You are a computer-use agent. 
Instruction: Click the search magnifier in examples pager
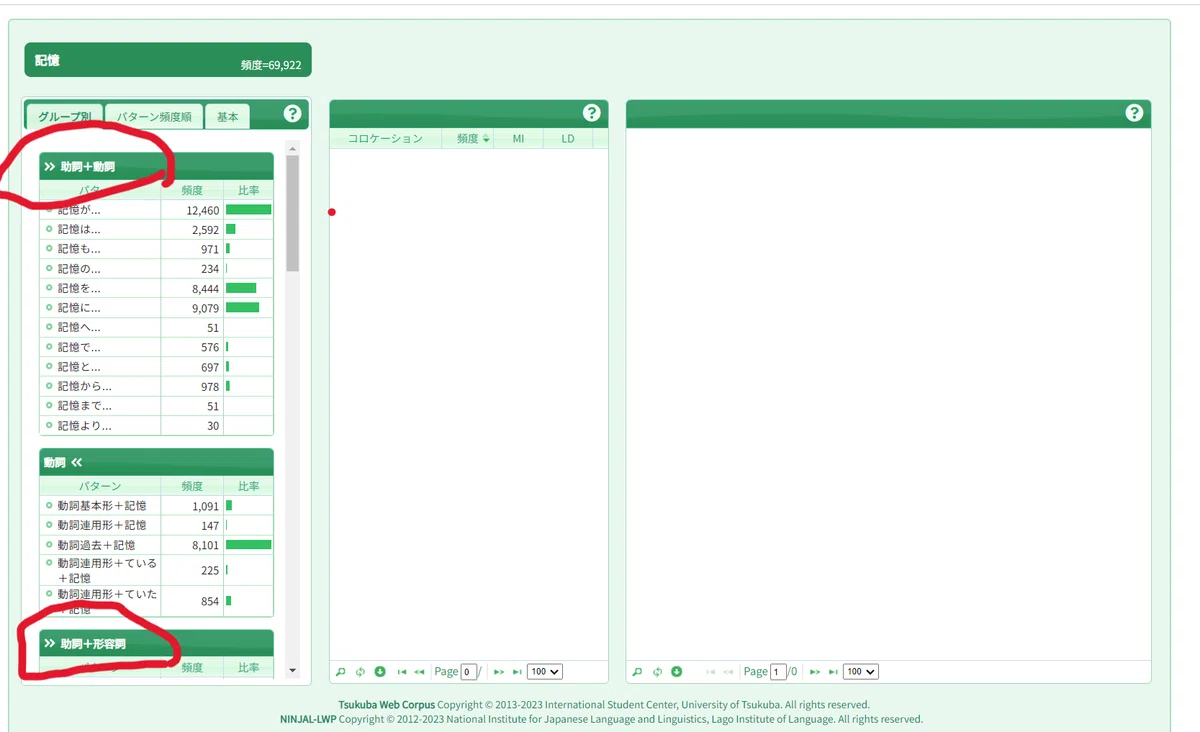(x=637, y=672)
